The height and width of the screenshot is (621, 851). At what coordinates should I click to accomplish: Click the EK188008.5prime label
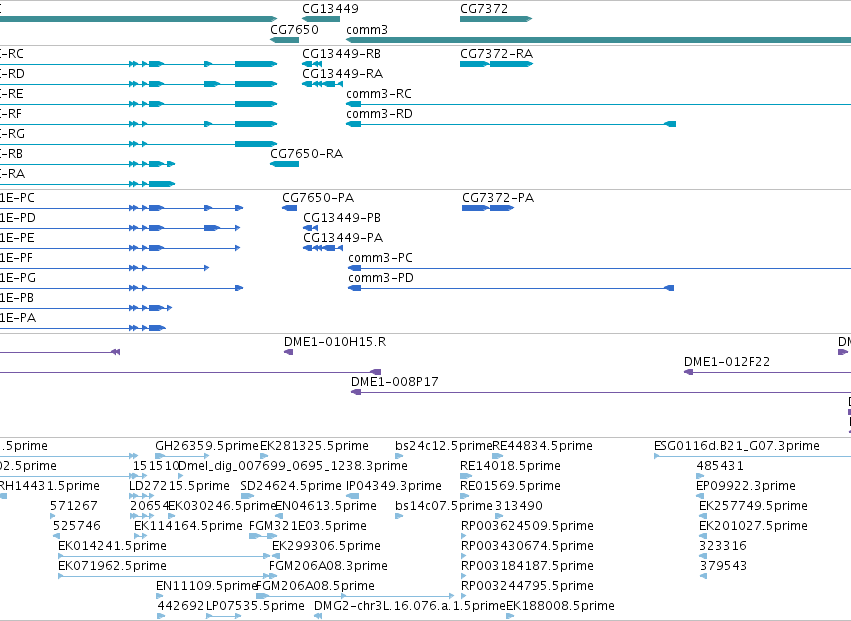tap(560, 605)
